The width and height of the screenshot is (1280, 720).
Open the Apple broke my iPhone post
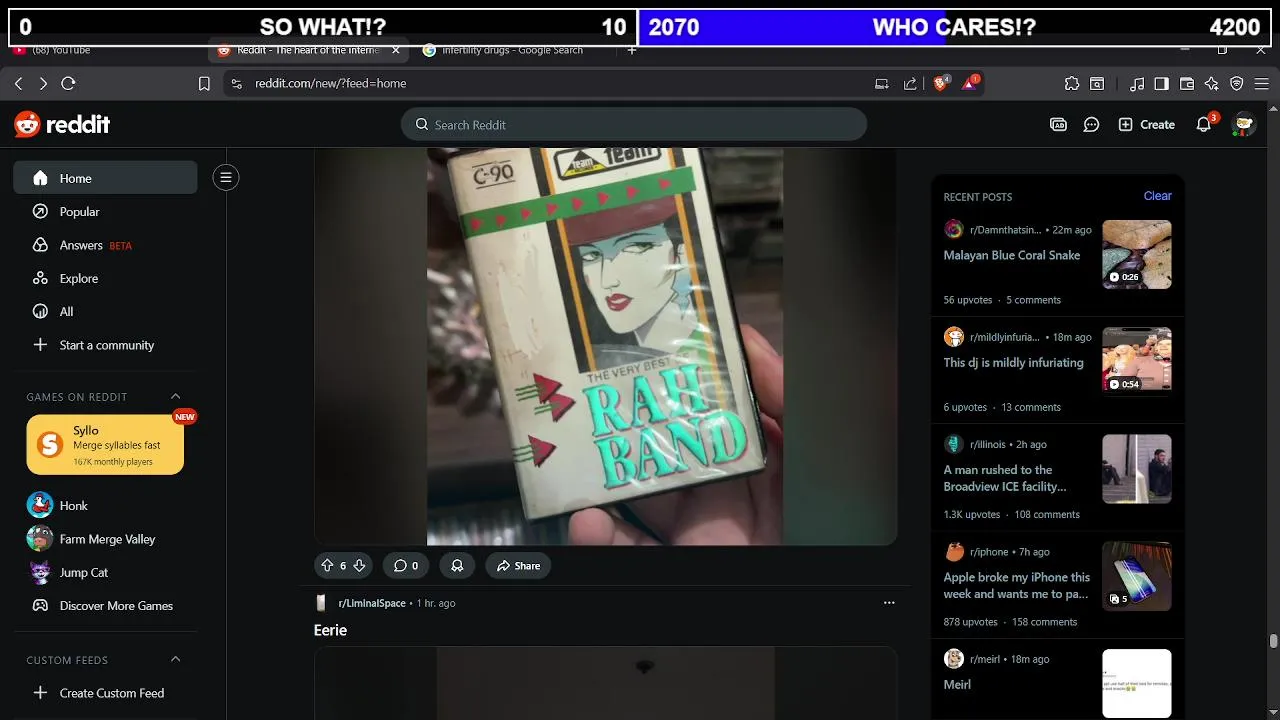[1017, 585]
